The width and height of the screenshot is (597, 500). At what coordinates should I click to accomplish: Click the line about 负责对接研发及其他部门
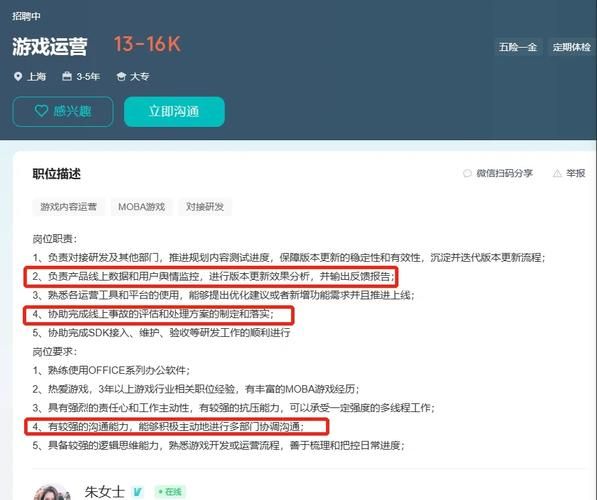tap(289, 257)
